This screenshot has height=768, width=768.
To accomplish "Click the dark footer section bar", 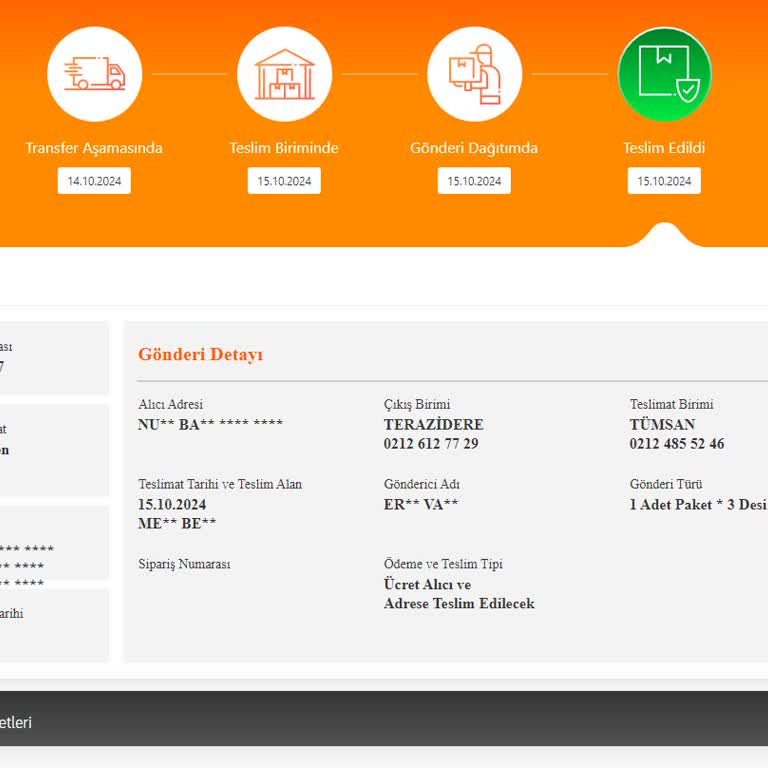I will (x=384, y=719).
